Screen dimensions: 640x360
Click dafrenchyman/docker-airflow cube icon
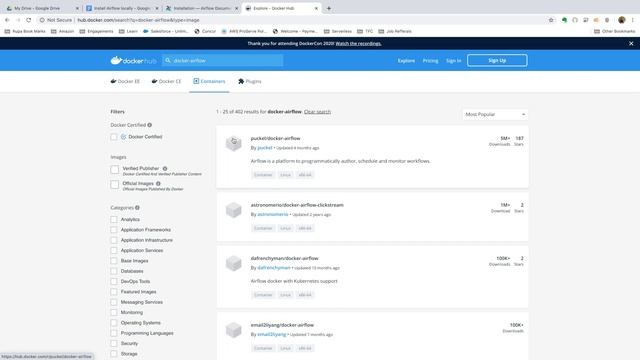(x=234, y=263)
